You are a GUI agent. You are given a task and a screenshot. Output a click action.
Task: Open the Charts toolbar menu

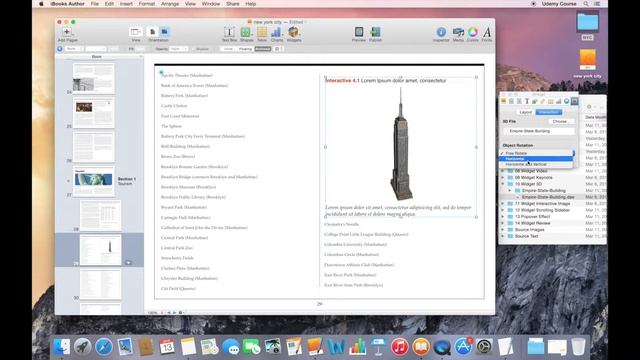click(277, 32)
